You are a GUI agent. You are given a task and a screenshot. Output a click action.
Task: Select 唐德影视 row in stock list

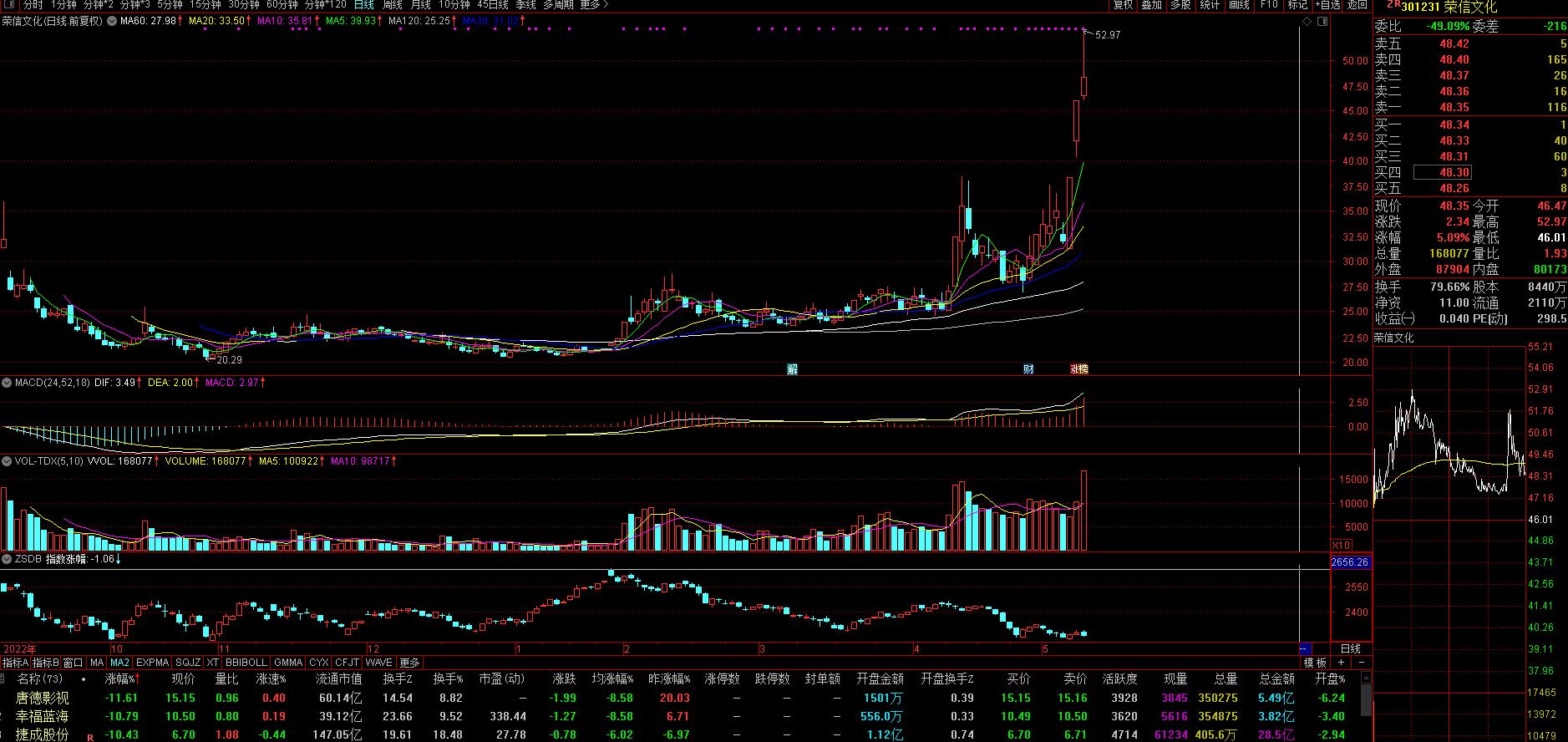coord(42,698)
